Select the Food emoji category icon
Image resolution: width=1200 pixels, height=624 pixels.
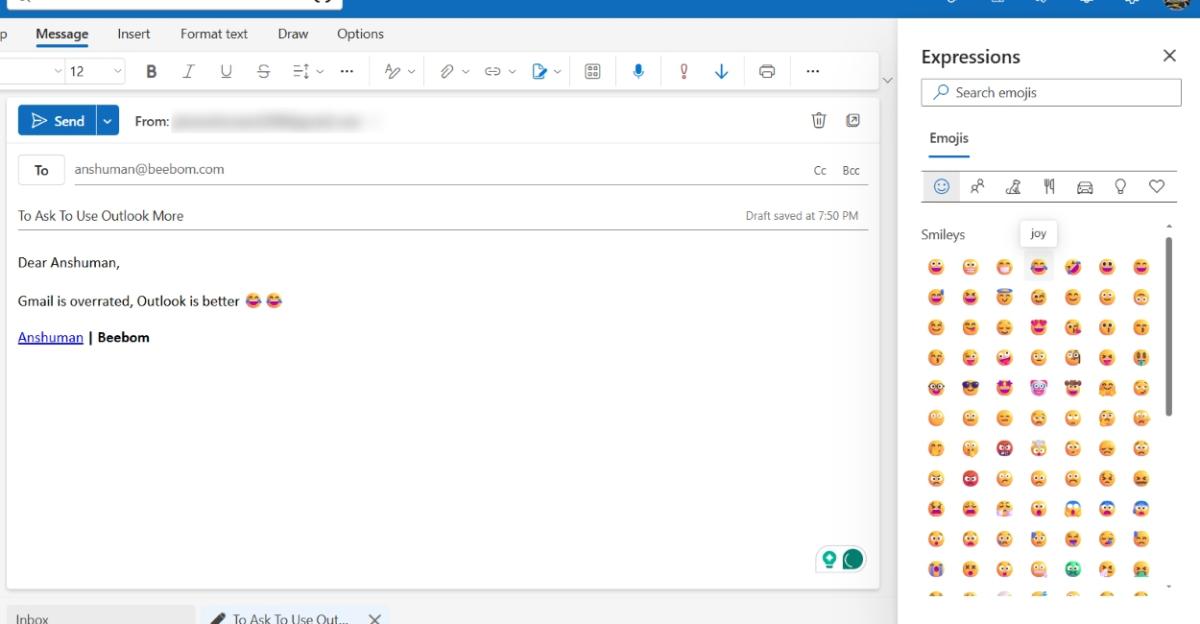pos(1049,186)
